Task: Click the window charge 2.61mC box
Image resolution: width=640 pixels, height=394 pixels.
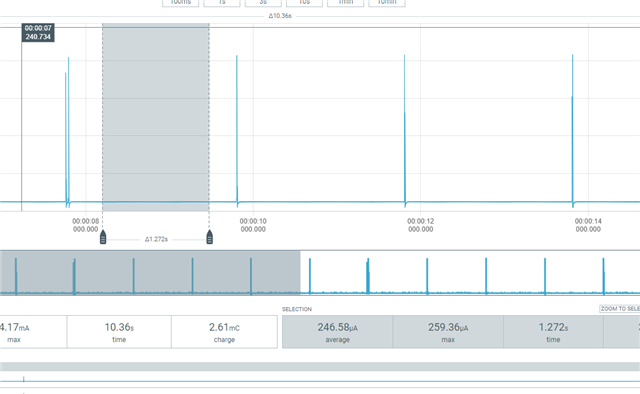Action: coord(224,332)
